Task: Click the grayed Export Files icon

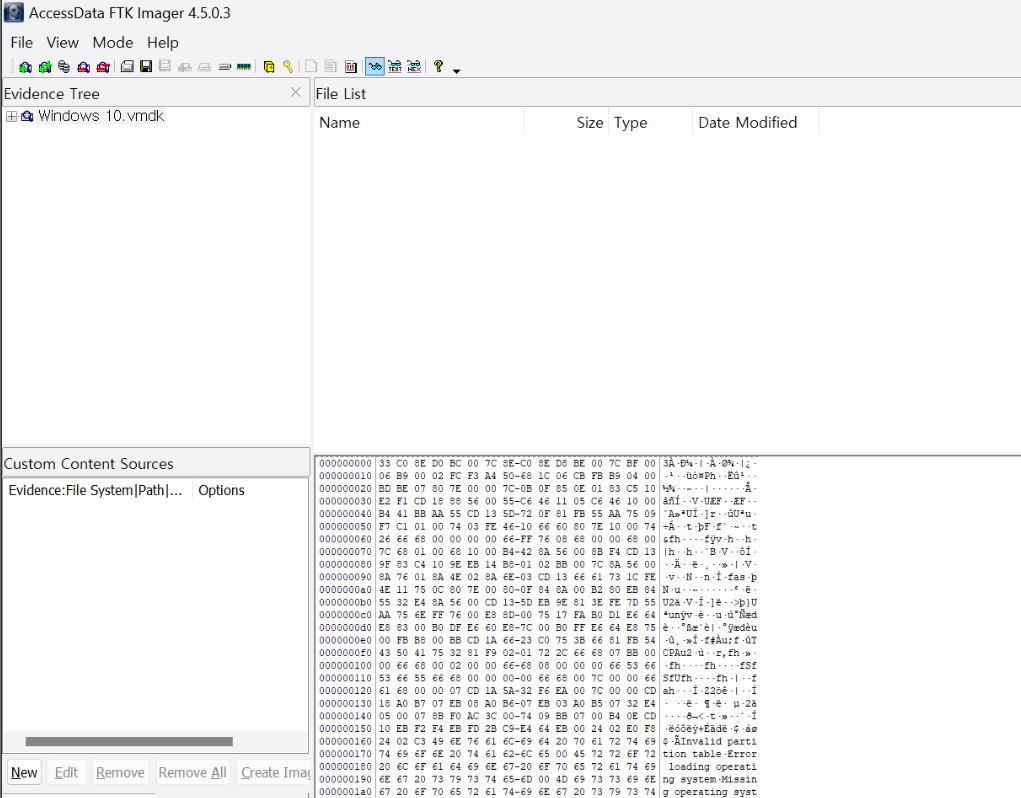Action: (311, 66)
